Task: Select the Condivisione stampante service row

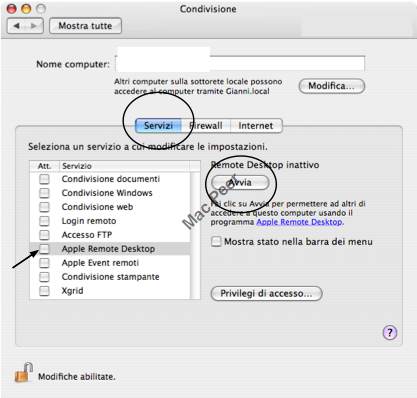Action: (x=110, y=277)
